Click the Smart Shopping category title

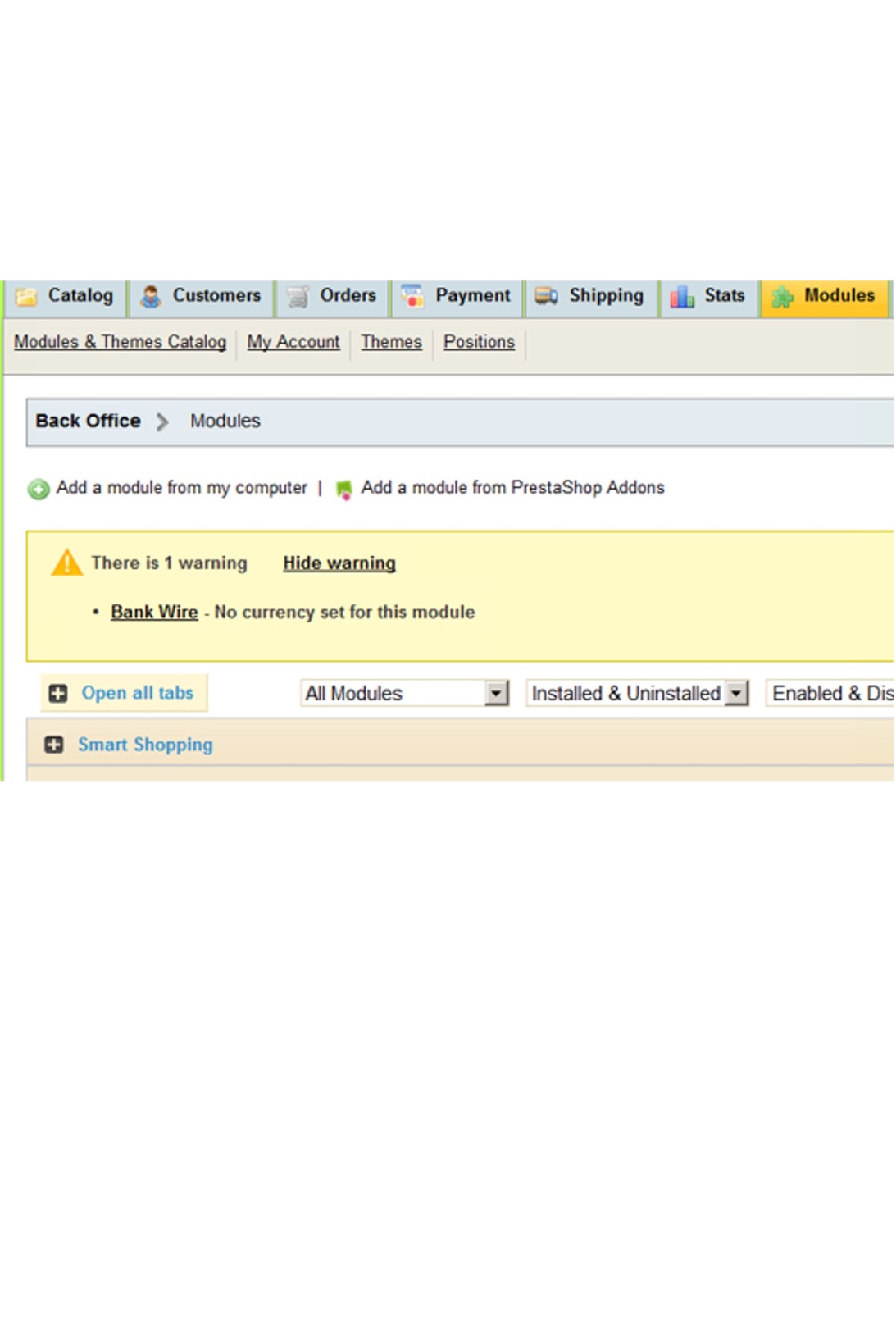click(x=145, y=745)
